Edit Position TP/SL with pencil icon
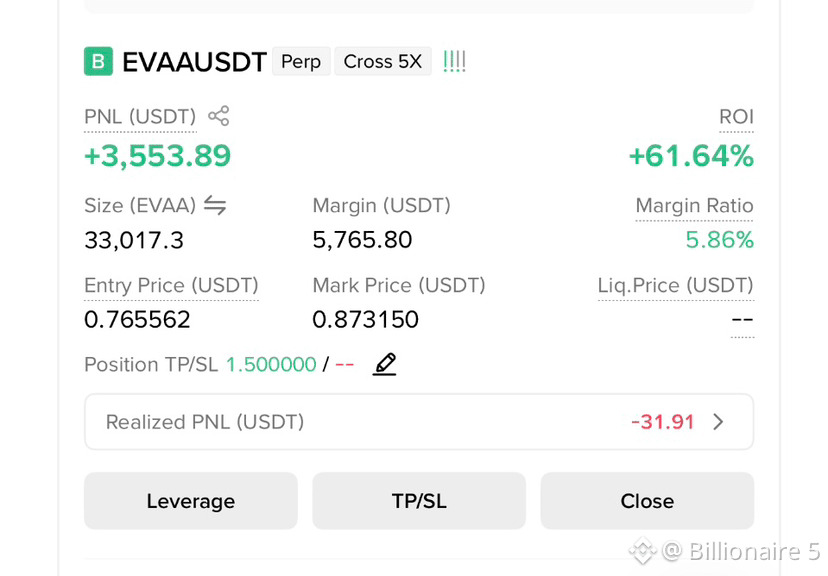The width and height of the screenshot is (828, 576). (384, 364)
